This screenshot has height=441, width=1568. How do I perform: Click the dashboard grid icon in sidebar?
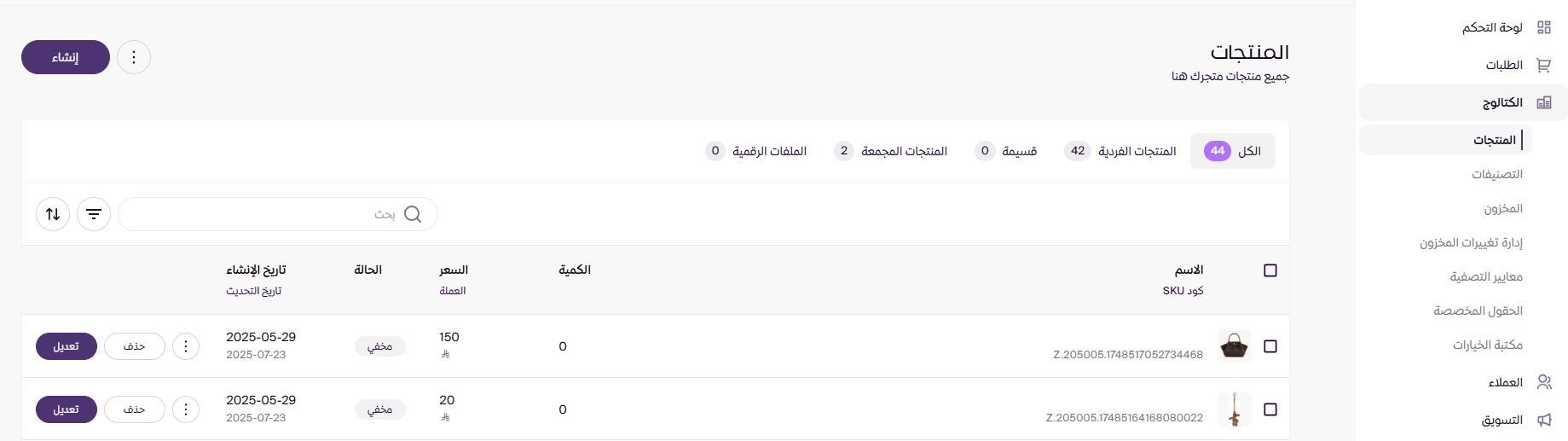pos(1543,27)
